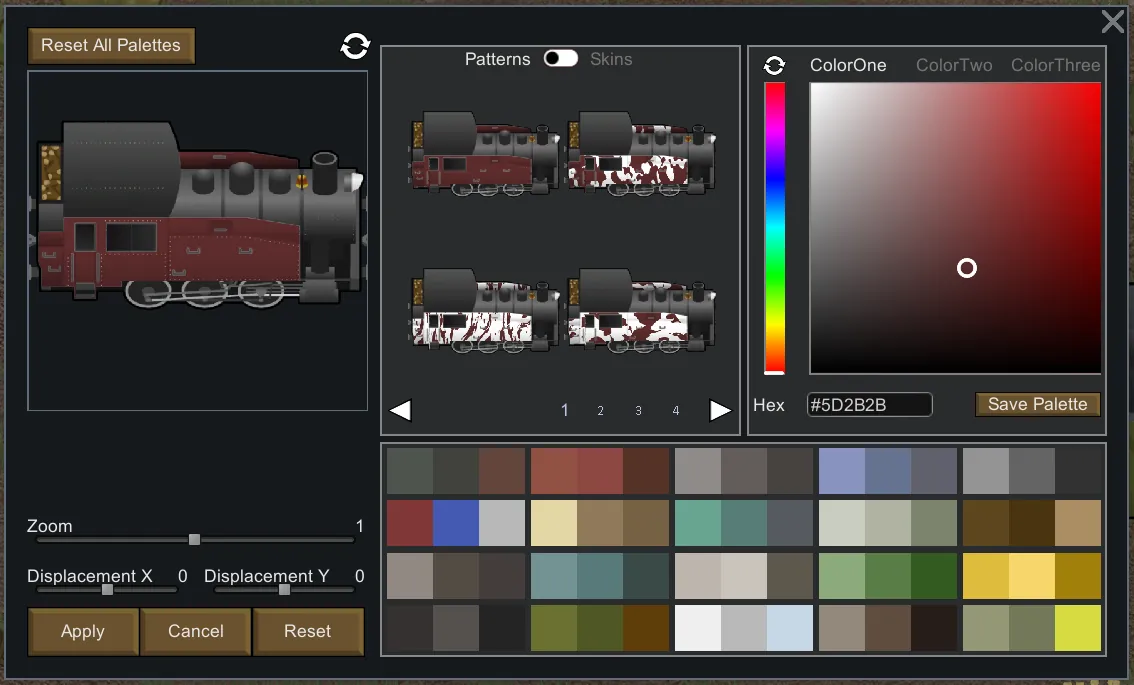Jump to pattern page 3
1134x685 pixels.
[x=638, y=411]
